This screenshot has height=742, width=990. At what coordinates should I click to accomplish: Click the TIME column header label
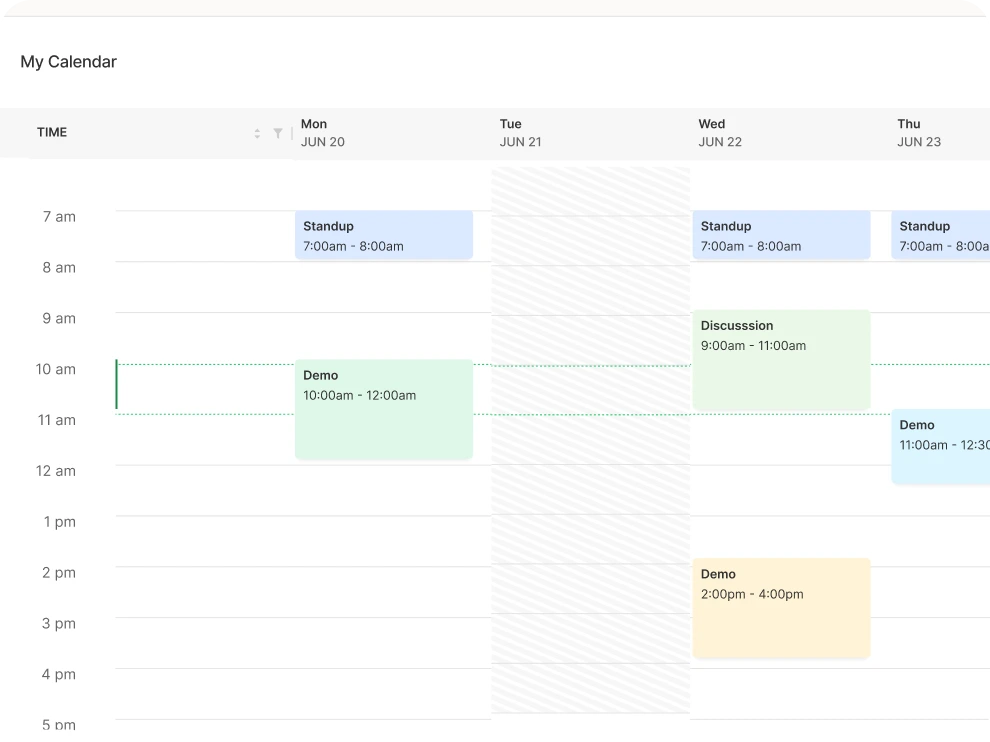[52, 132]
